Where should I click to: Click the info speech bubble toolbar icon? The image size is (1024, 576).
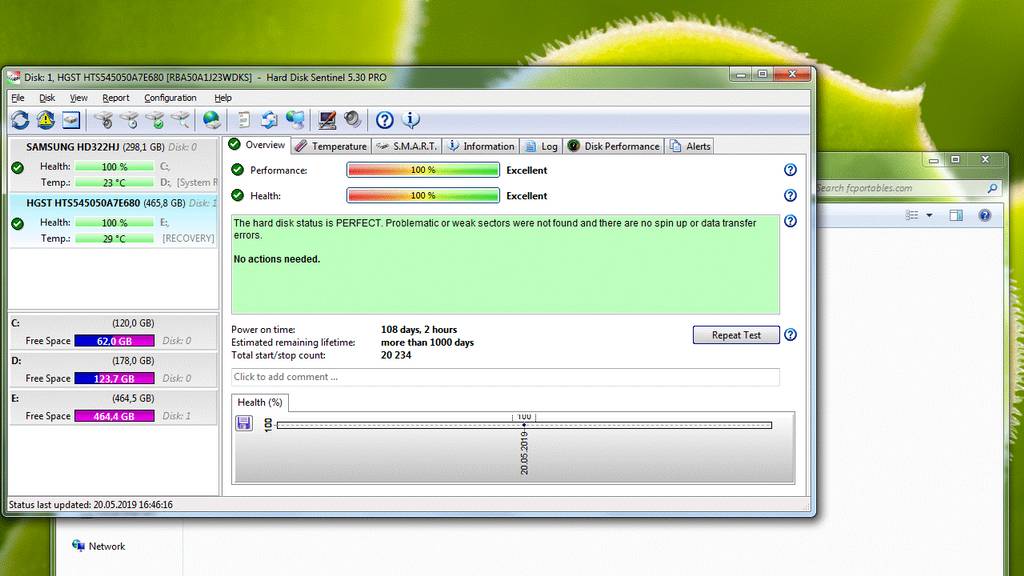tap(410, 120)
